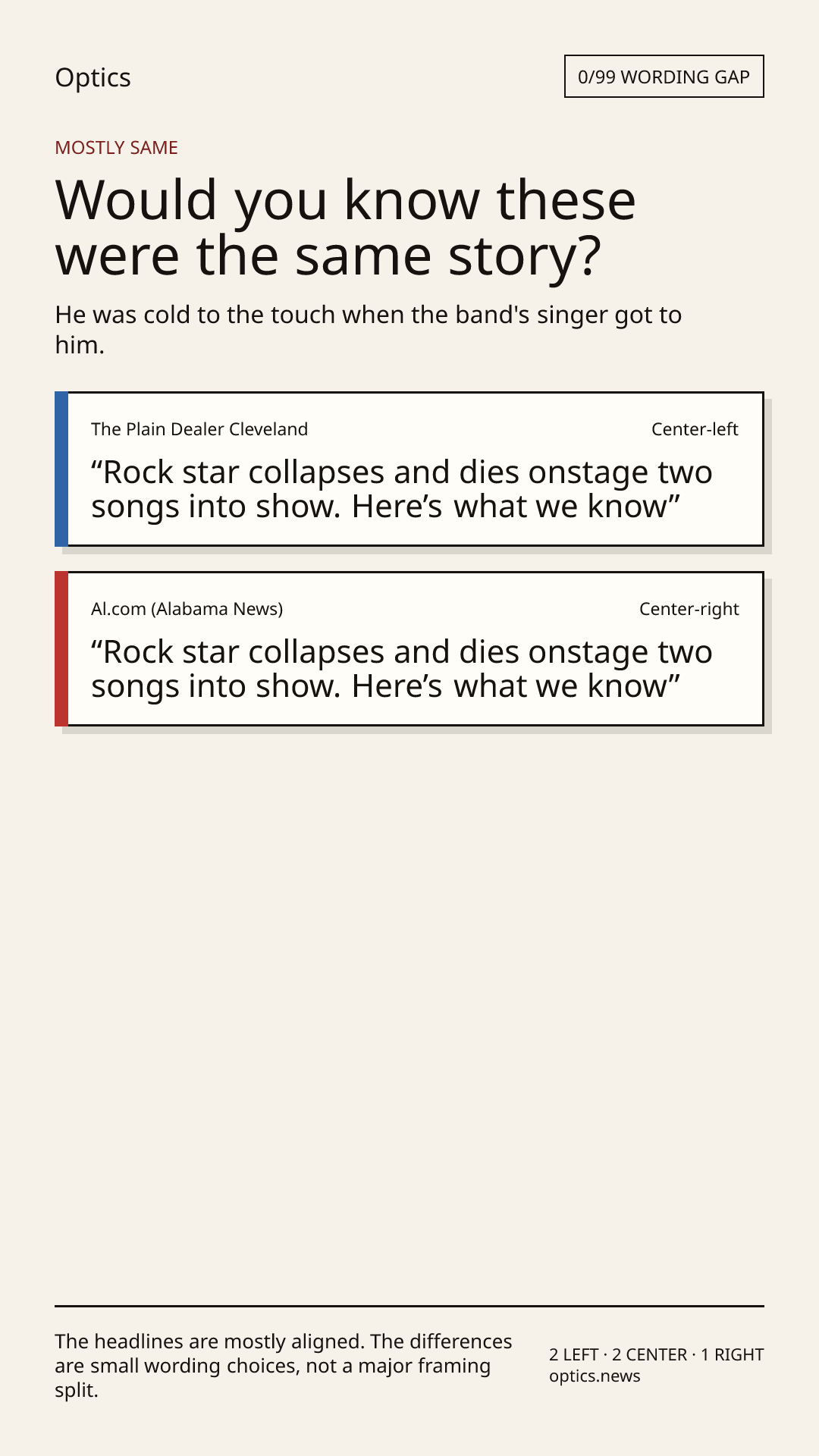The height and width of the screenshot is (1456, 819).
Task: Click the red stripe on second card
Action: click(61, 648)
